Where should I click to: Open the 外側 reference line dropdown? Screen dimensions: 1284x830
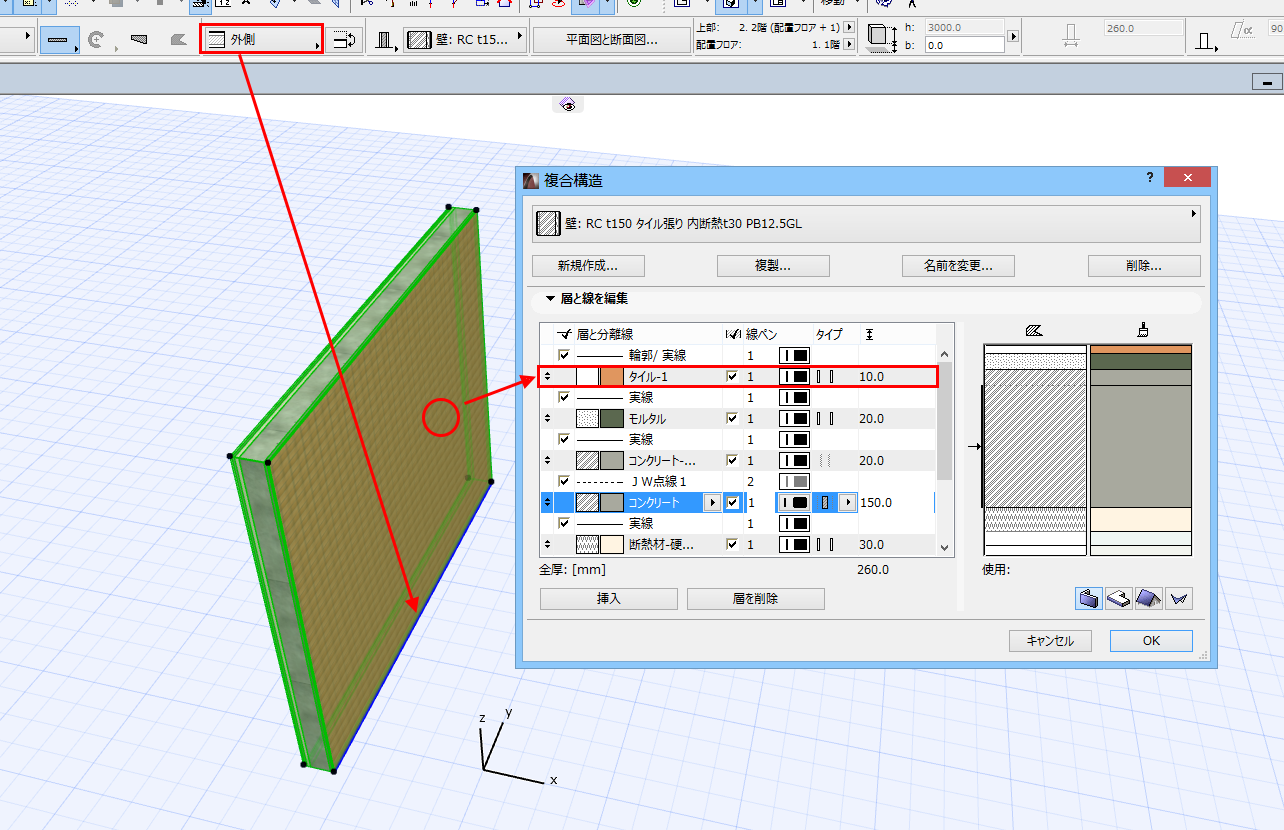tap(262, 40)
